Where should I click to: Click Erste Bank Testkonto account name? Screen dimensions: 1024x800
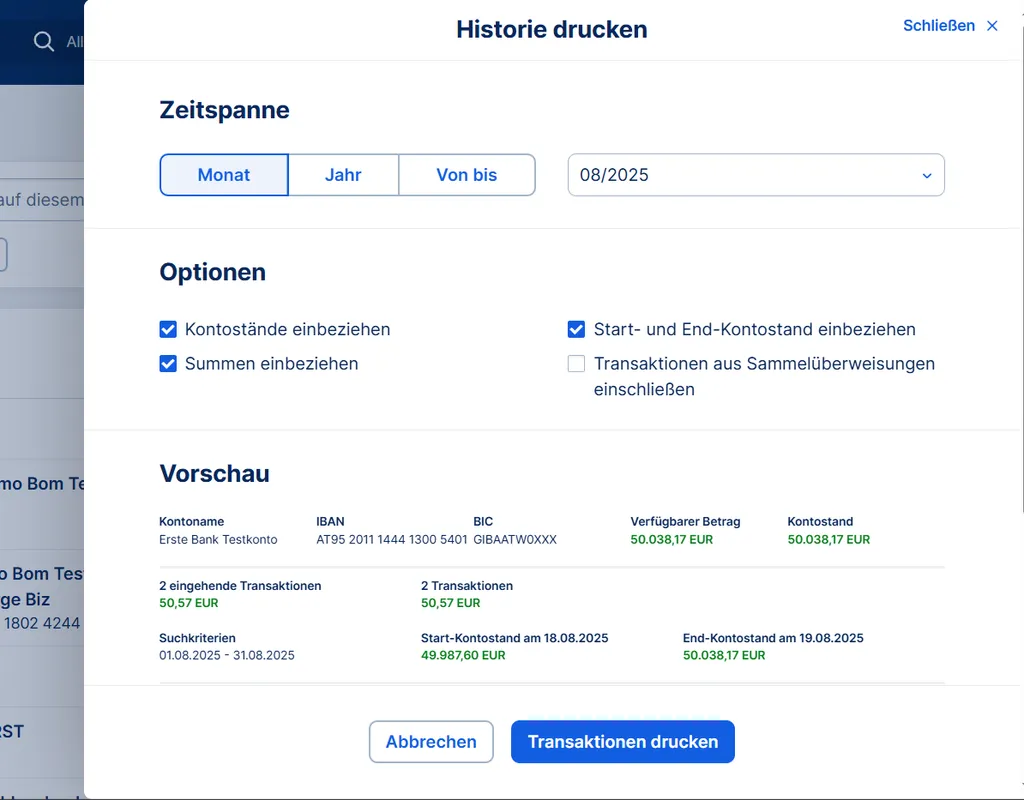218,539
